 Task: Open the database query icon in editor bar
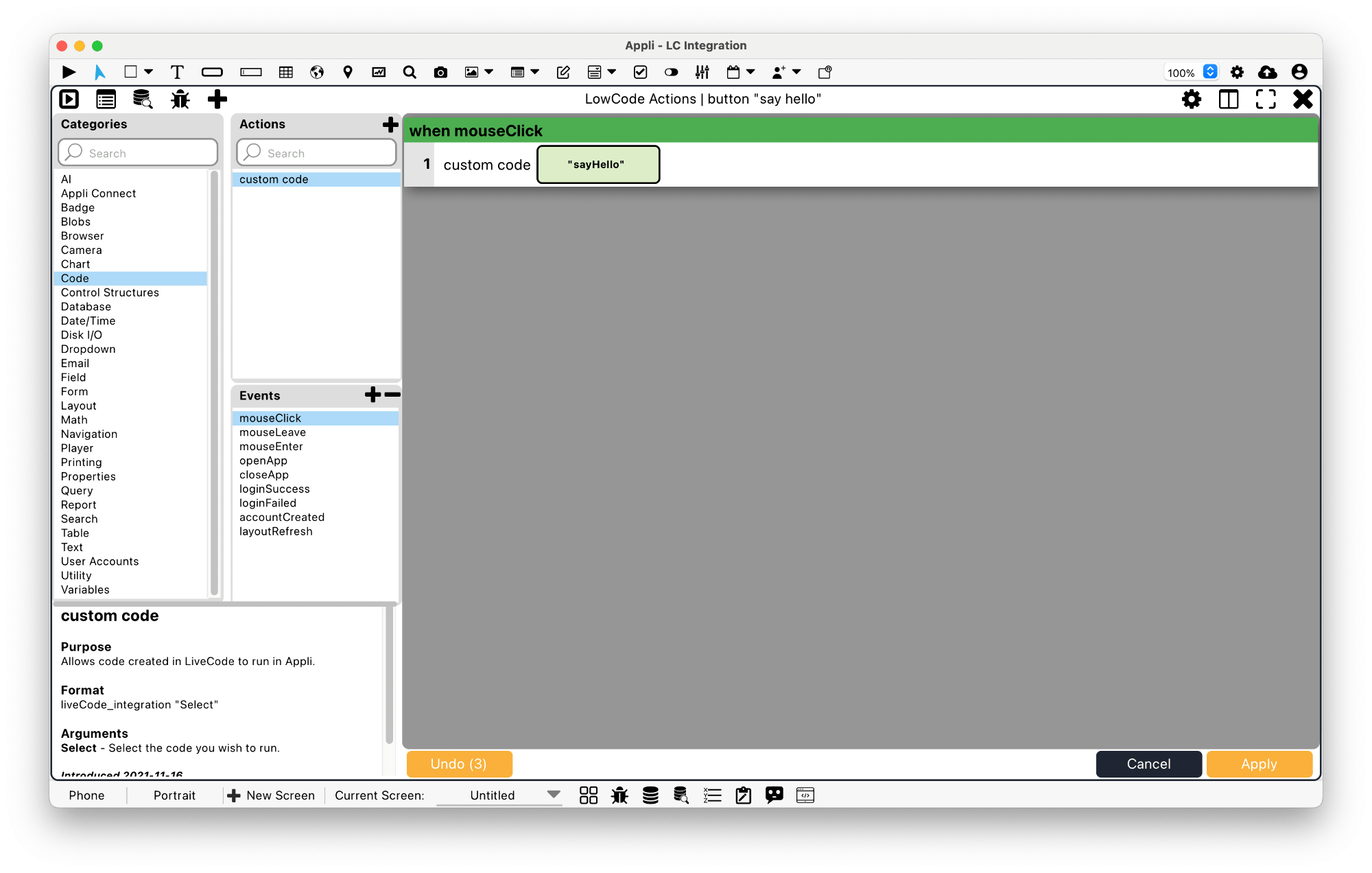point(142,100)
